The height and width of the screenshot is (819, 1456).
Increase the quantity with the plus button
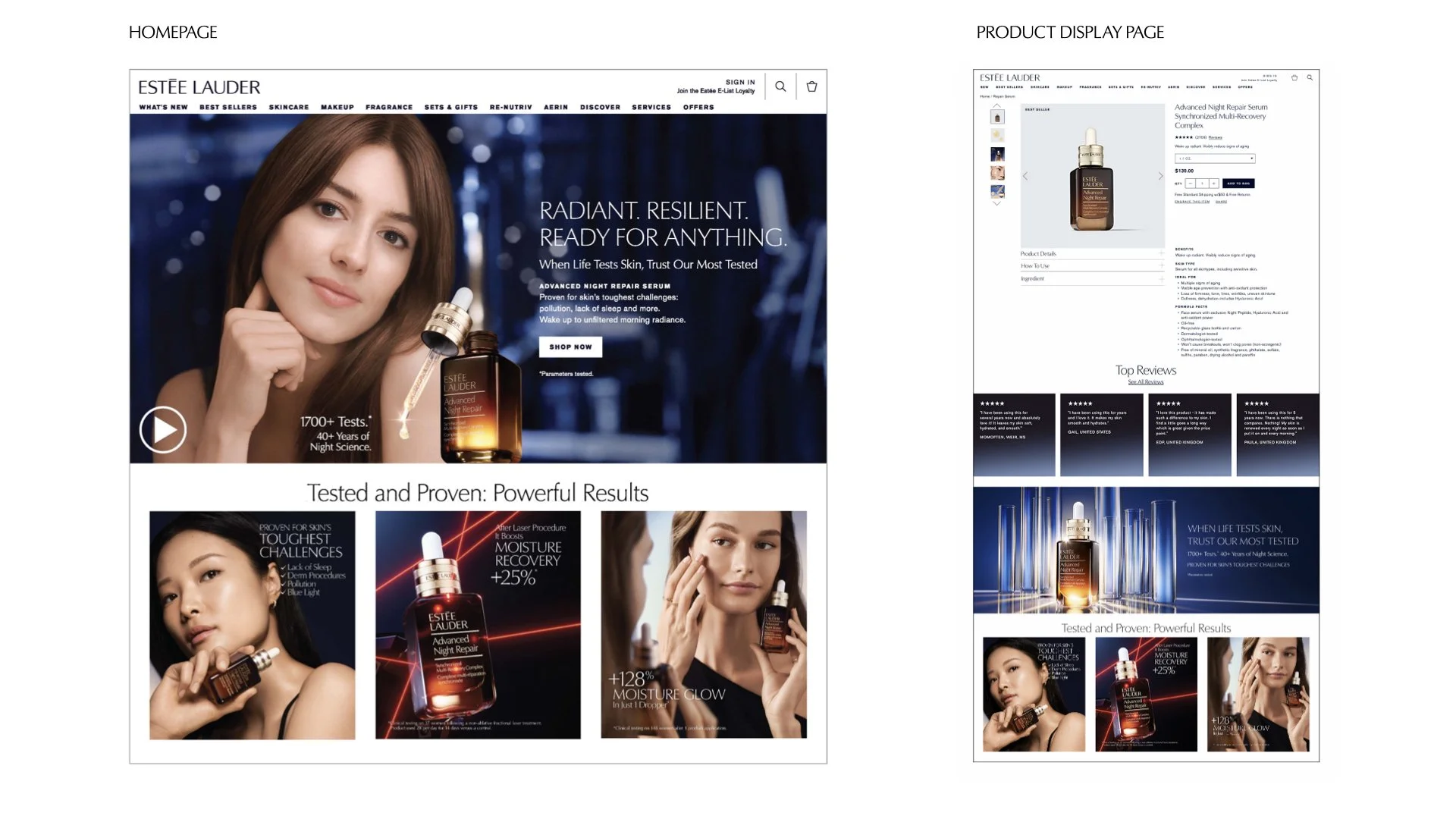click(1213, 184)
